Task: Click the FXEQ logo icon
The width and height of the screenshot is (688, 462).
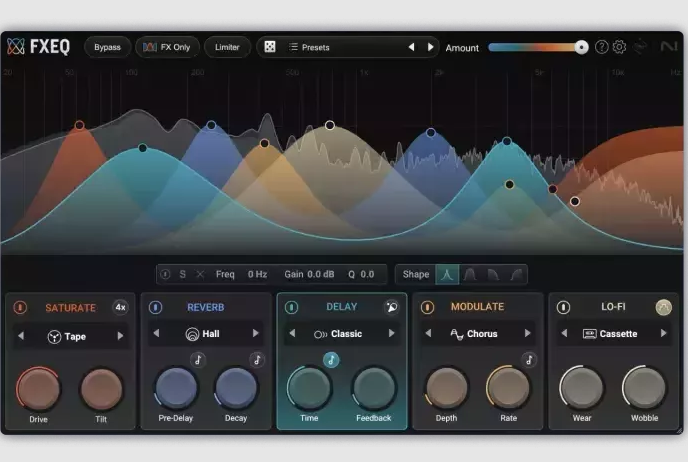Action: tap(16, 47)
